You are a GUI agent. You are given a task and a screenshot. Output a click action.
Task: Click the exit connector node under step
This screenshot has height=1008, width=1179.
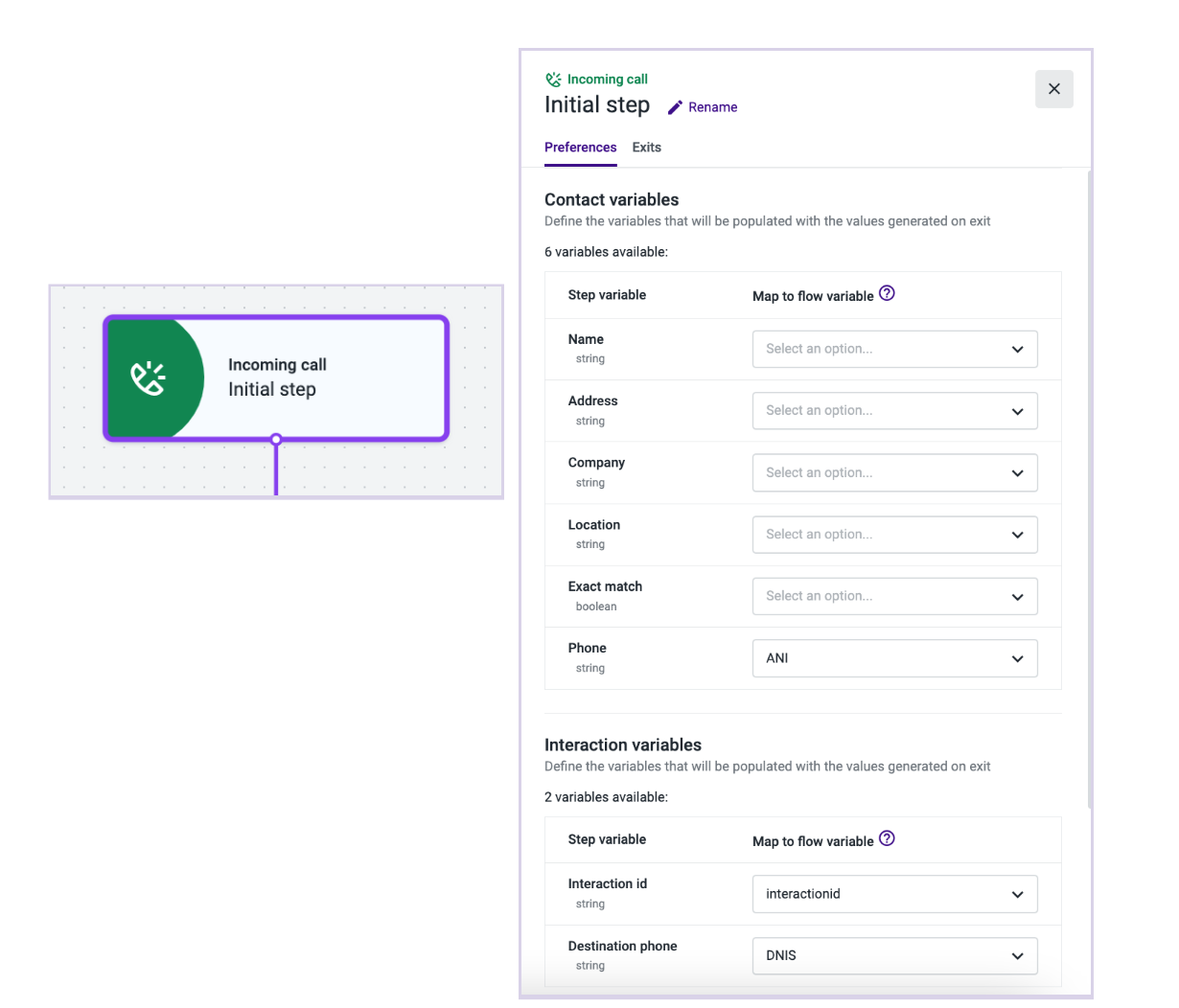click(276, 440)
